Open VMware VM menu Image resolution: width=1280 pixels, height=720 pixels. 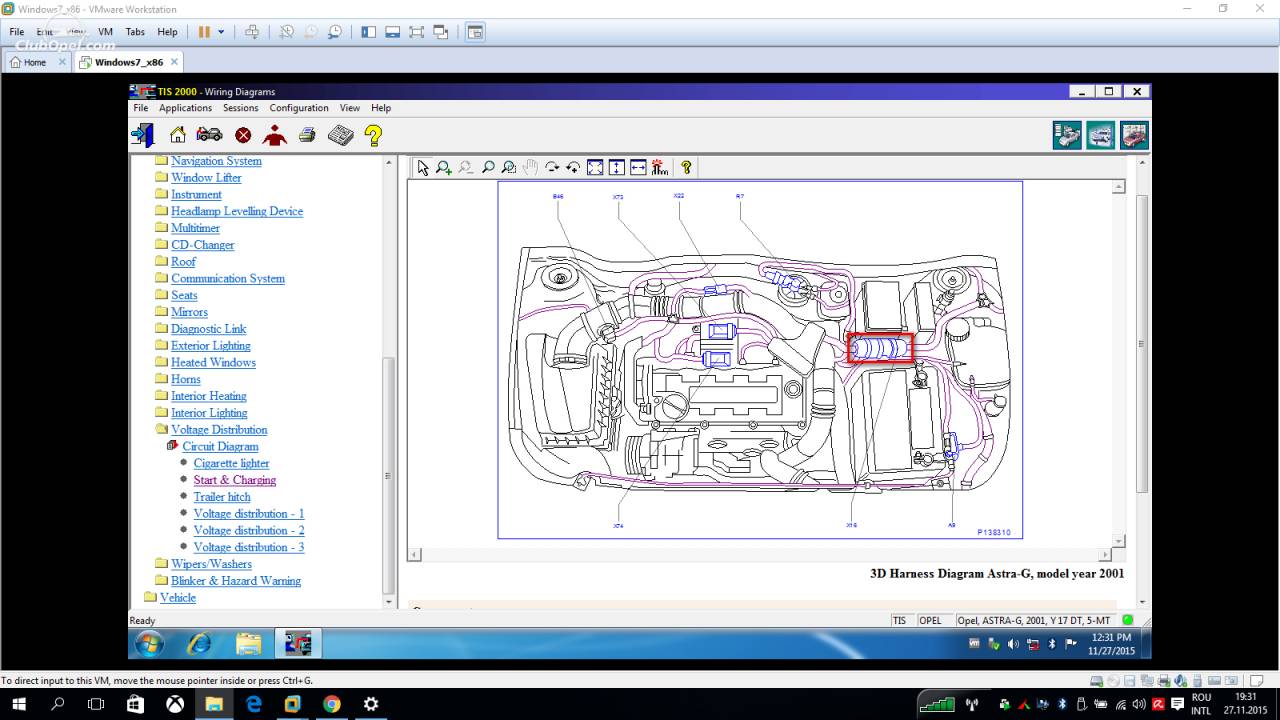click(105, 32)
